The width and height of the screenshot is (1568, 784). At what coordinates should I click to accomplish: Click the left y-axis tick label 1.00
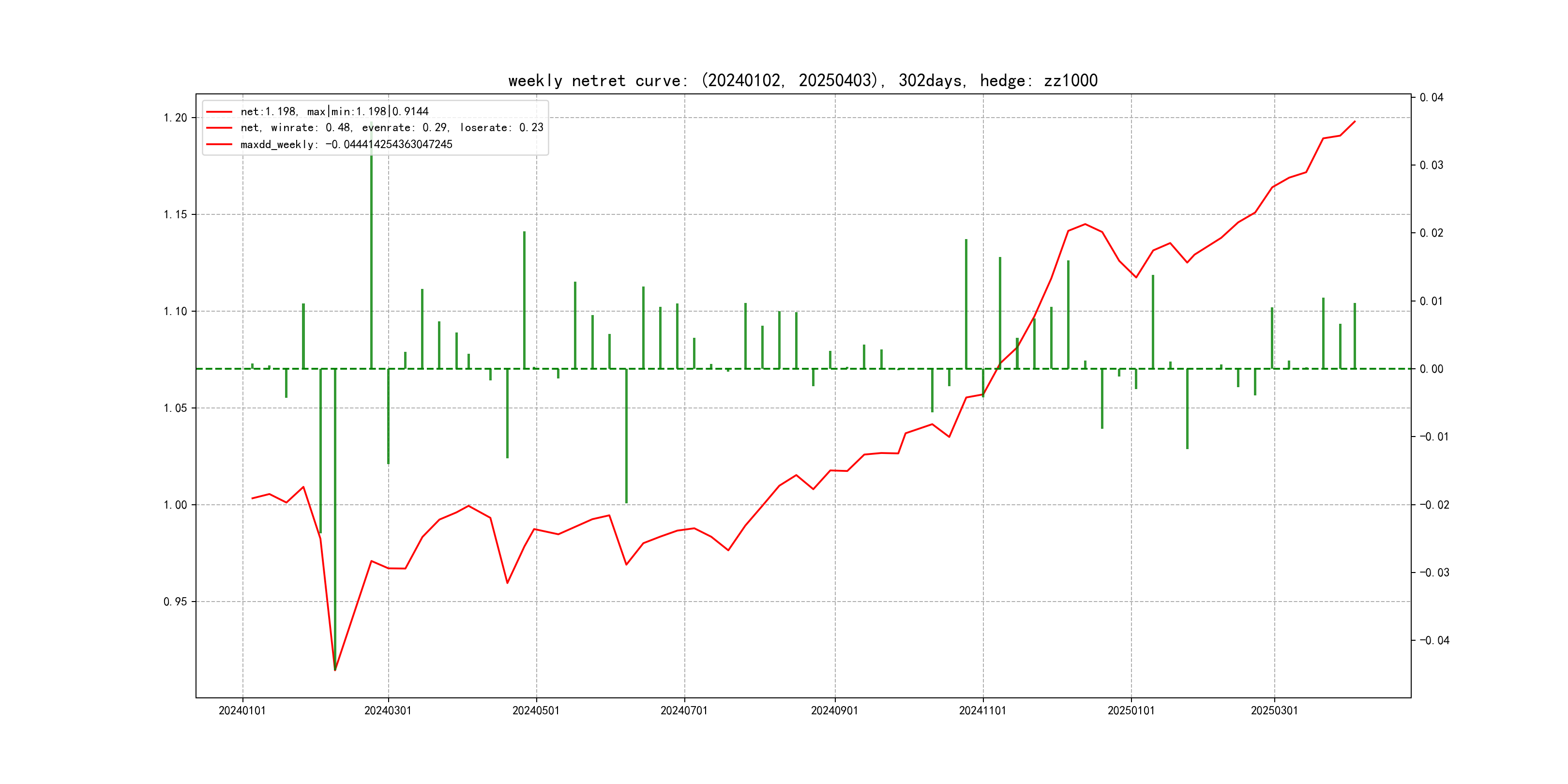click(175, 505)
